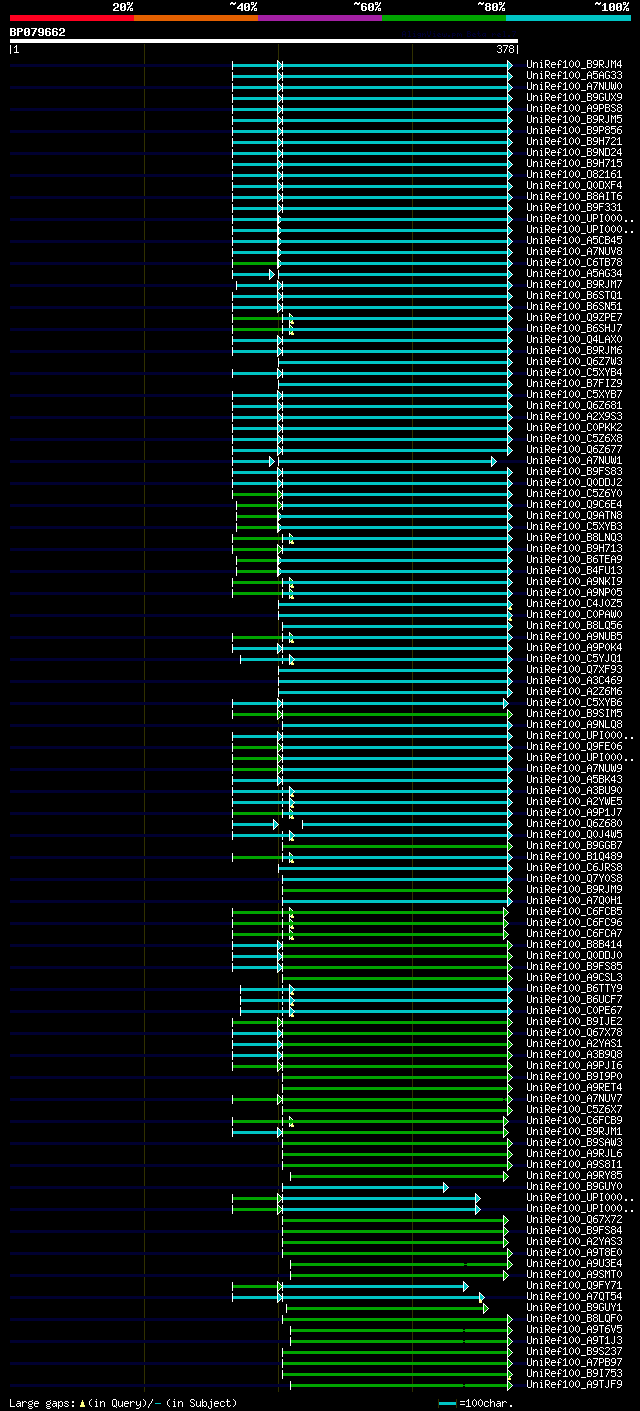Click the orange ~40% identity legend segment
Viewport: 640px width, 1411px height.
[x=196, y=18]
